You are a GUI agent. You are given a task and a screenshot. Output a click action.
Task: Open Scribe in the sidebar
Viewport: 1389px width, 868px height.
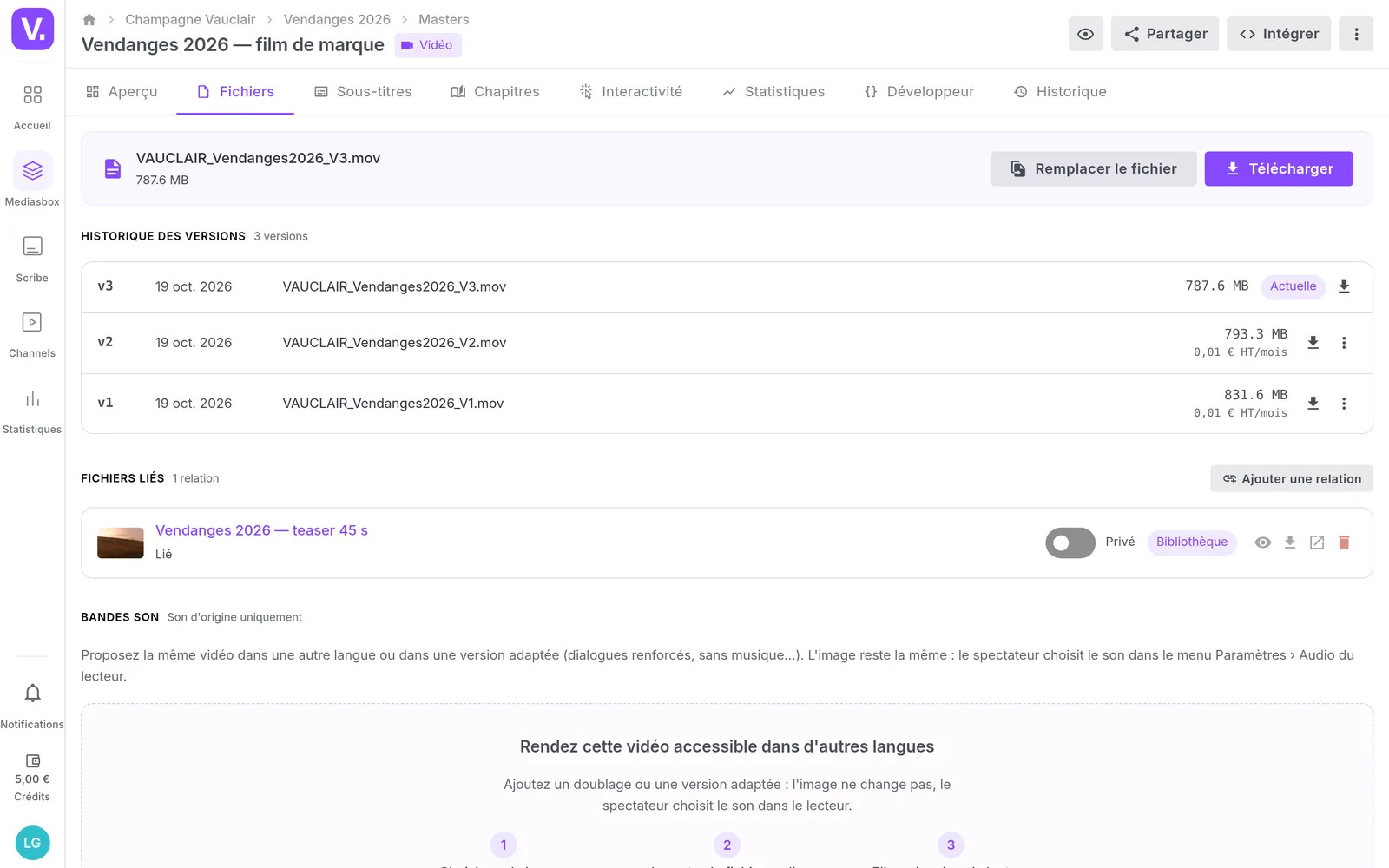32,258
